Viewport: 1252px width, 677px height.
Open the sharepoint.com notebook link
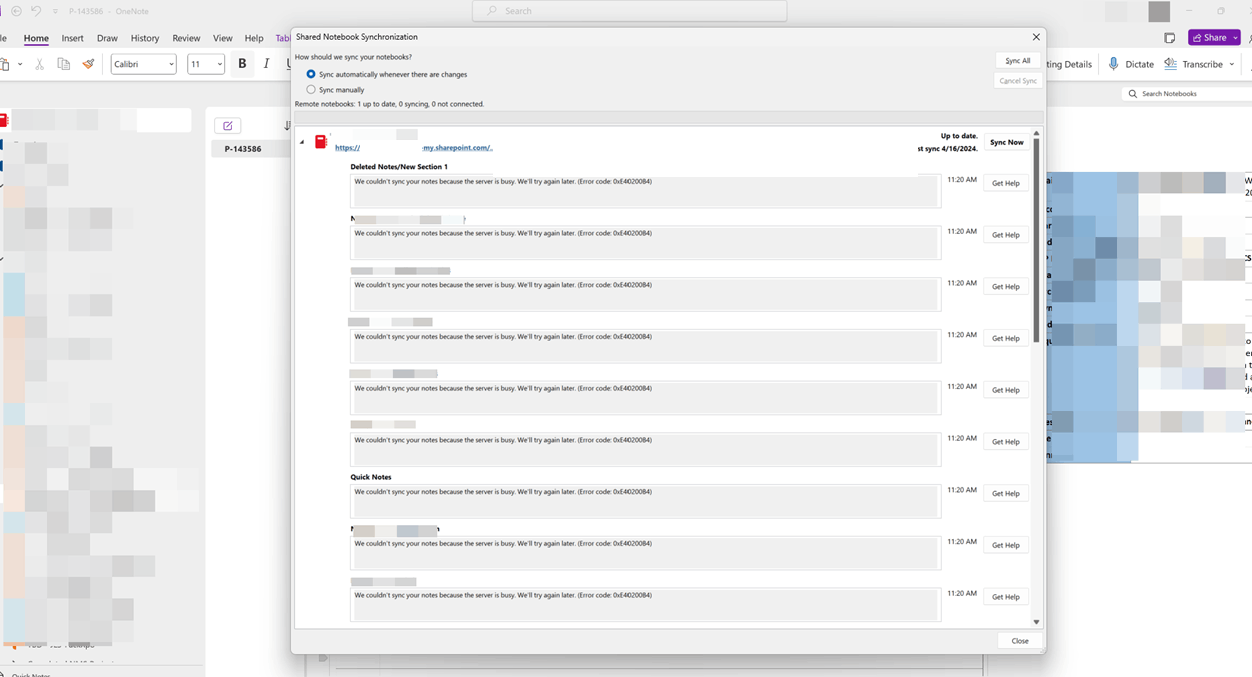[x=414, y=148]
